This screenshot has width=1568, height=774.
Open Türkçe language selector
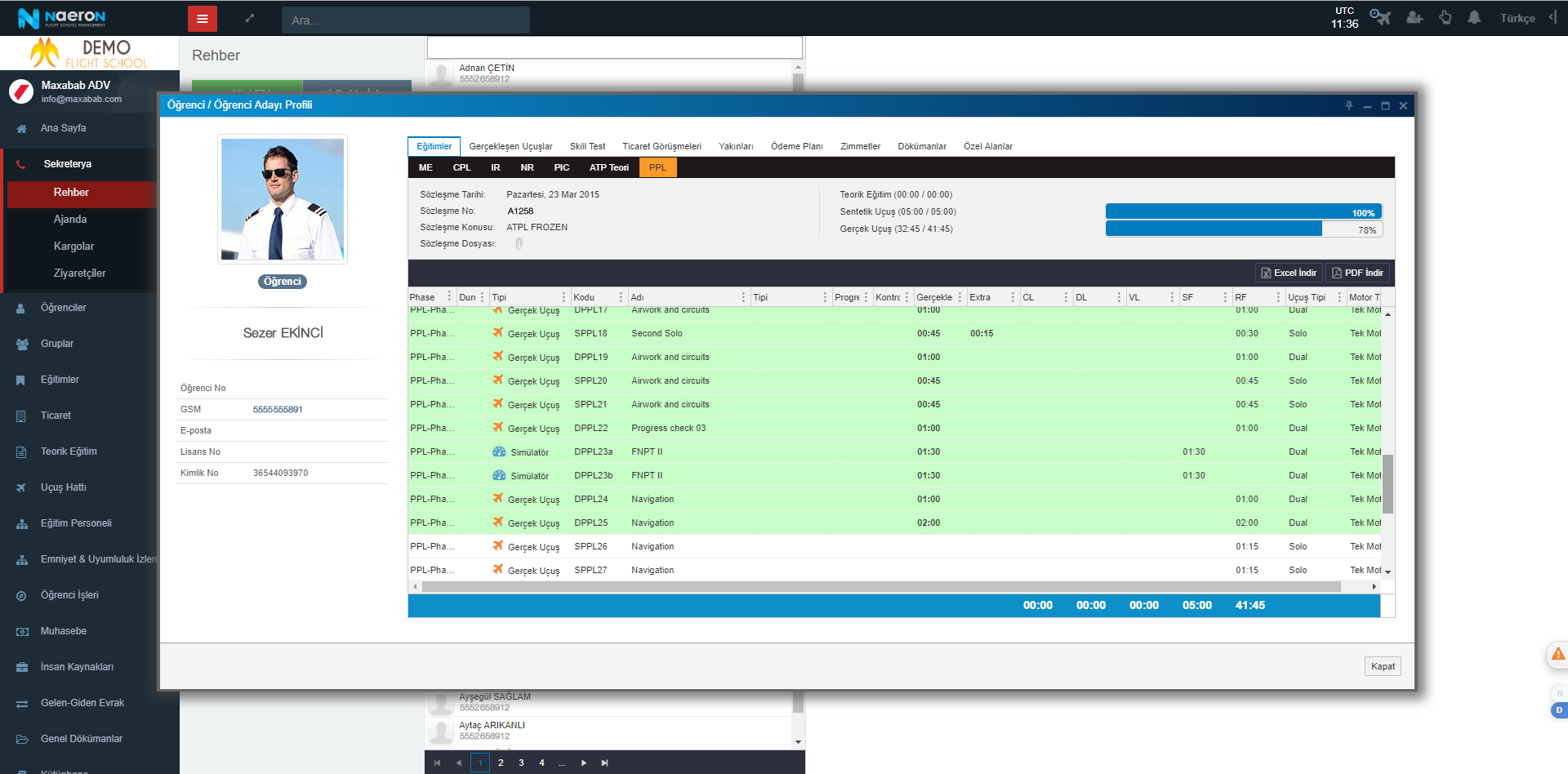coord(1517,18)
